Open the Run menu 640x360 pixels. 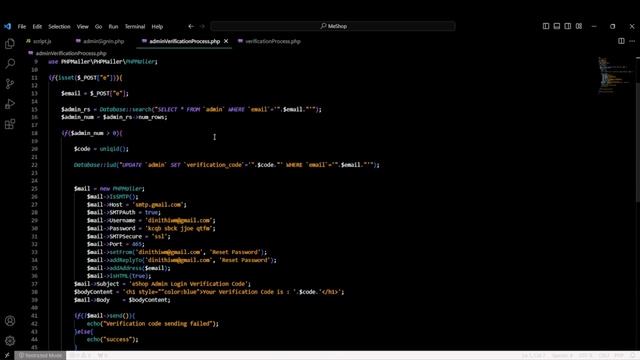coord(113,27)
